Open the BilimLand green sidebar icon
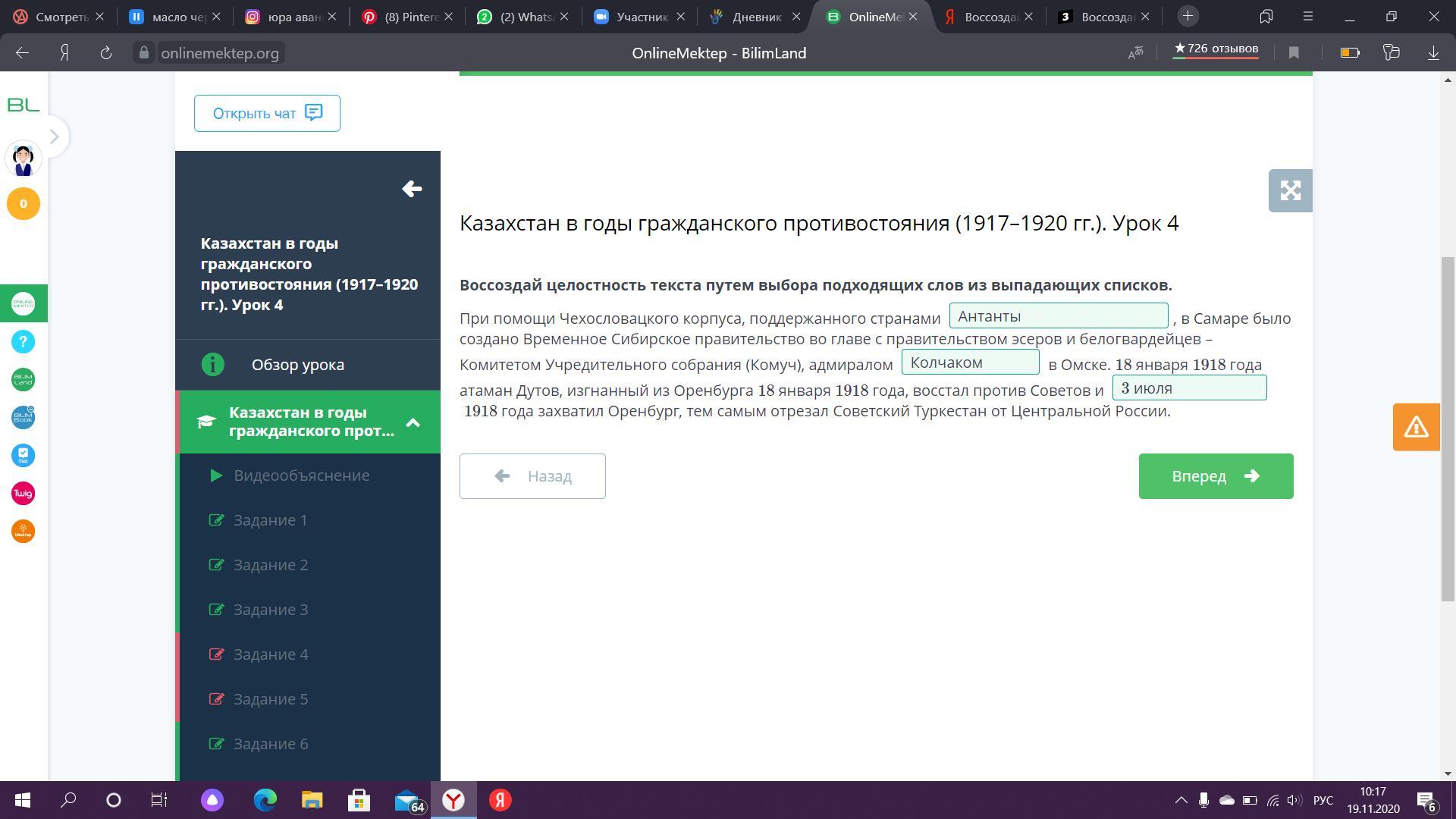This screenshot has height=819, width=1456. [23, 380]
